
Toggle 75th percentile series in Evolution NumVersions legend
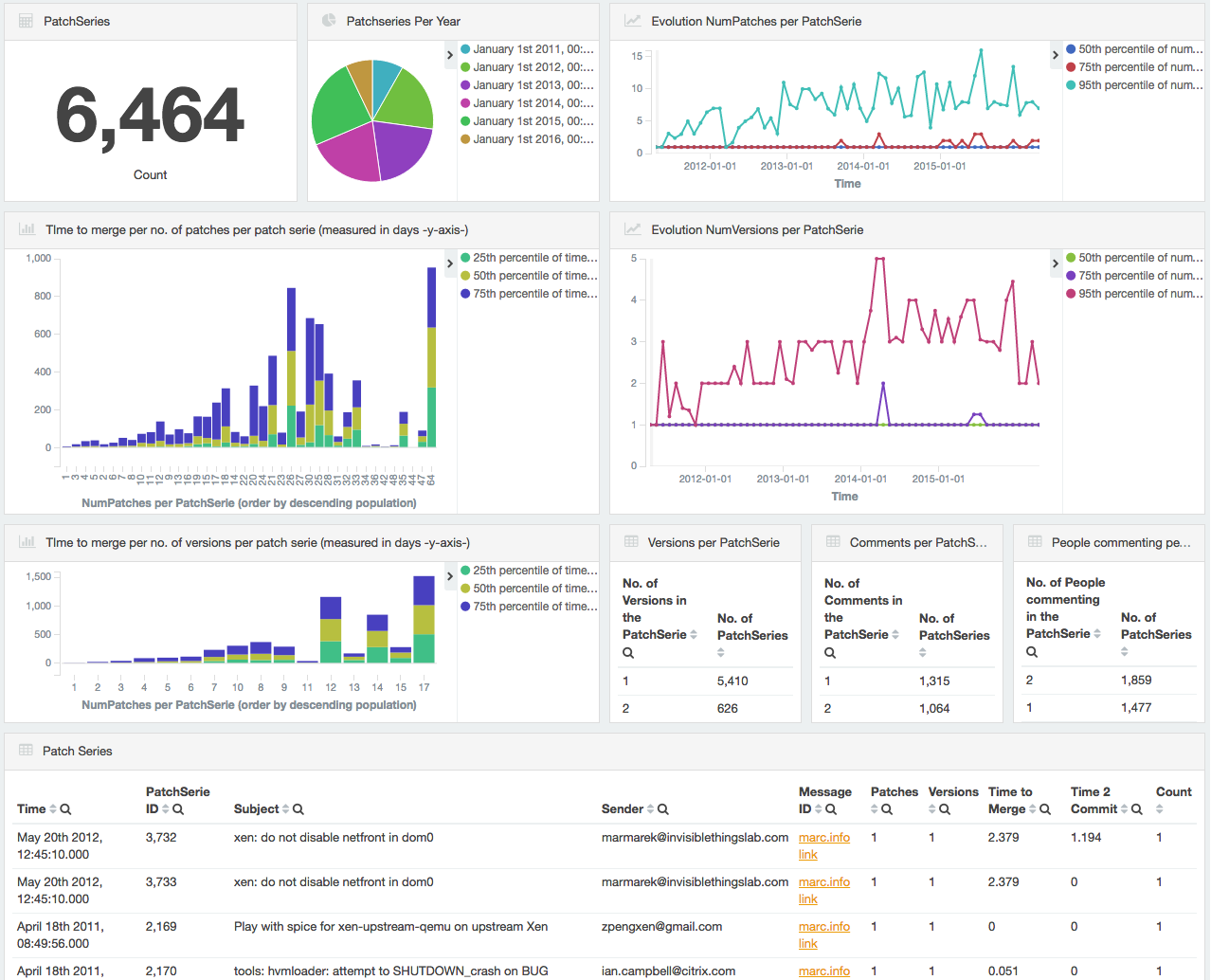1140,276
